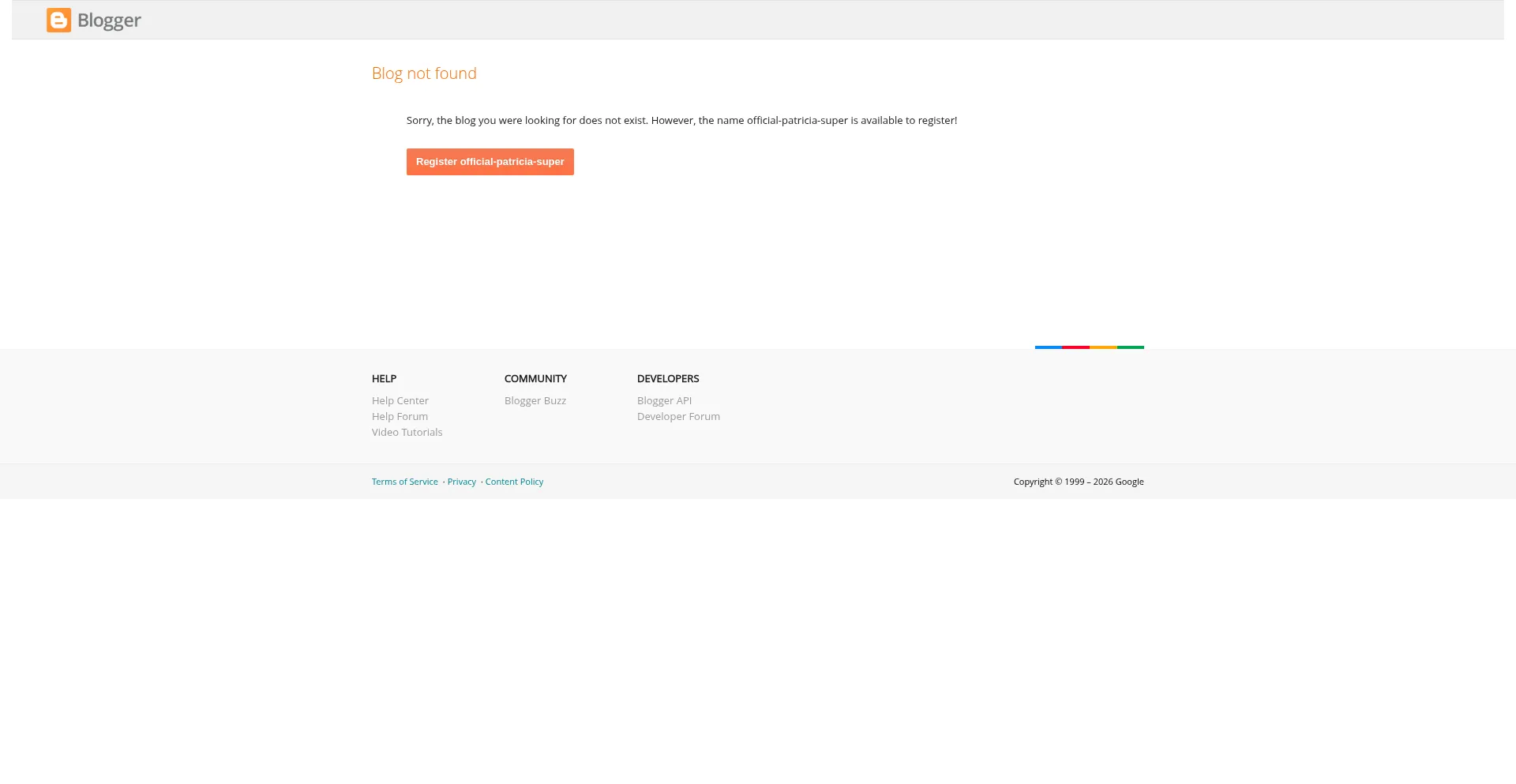1516x784 pixels.
Task: Click the "Blog not found" heading
Action: coord(424,73)
